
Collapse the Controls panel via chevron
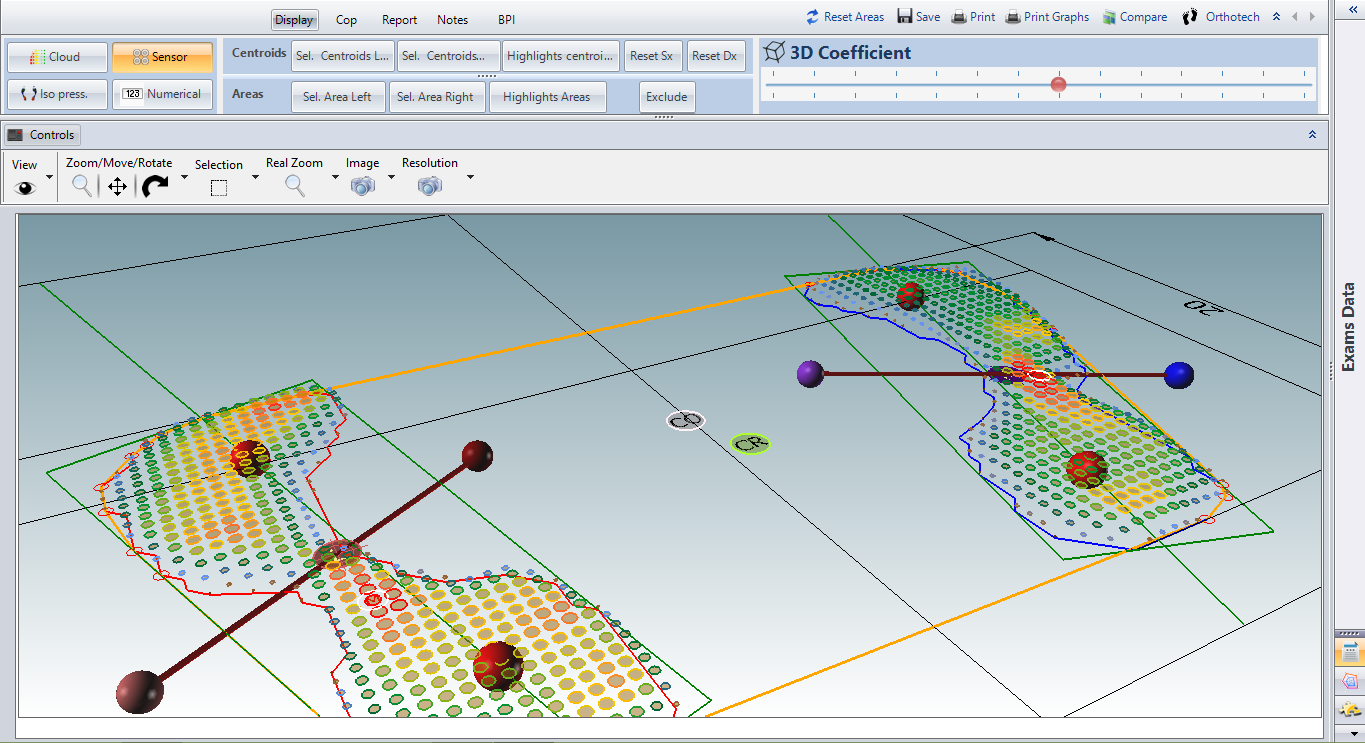[1313, 134]
